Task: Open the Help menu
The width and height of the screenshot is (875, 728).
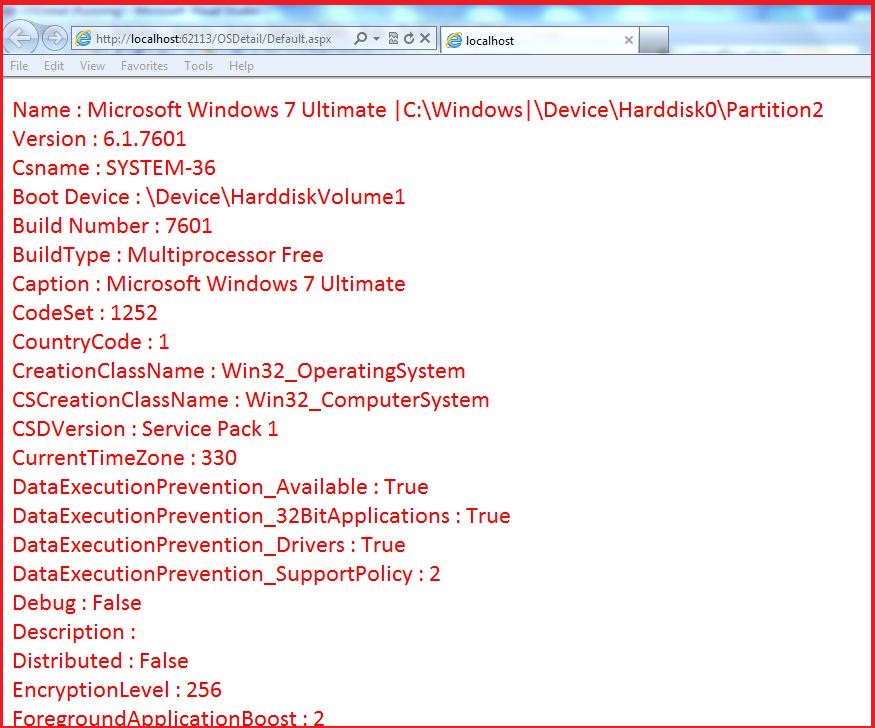Action: coord(241,66)
